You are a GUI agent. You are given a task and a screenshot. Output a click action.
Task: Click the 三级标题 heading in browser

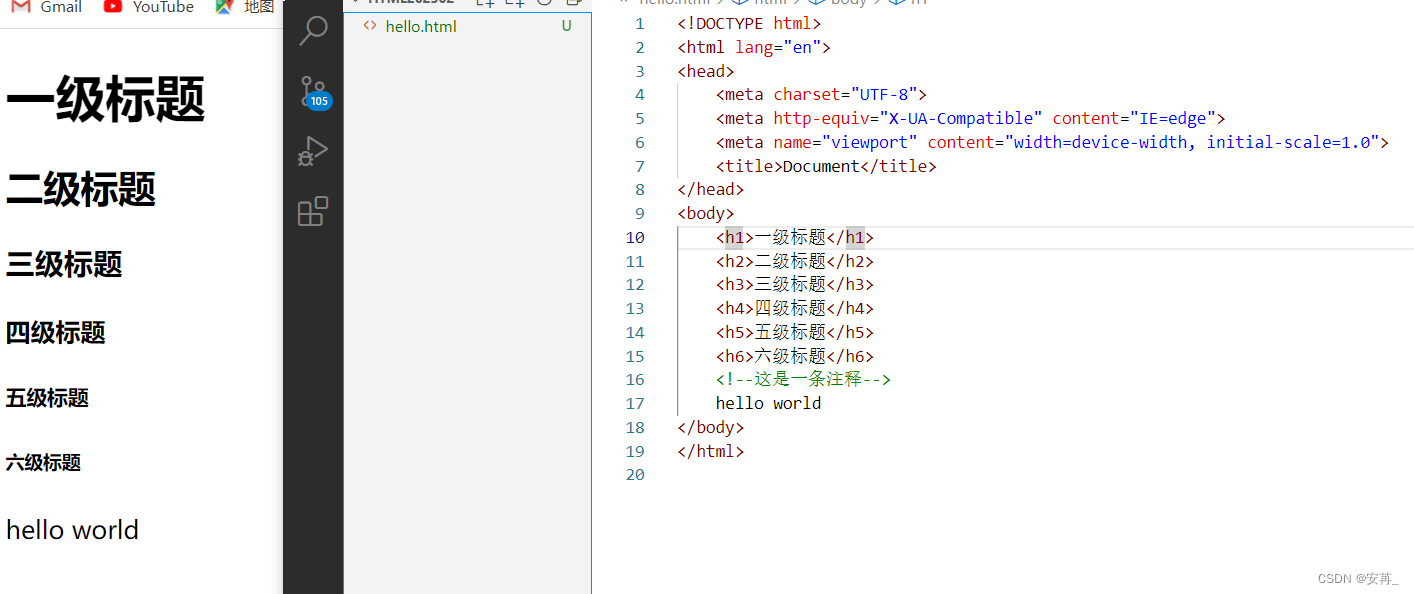(64, 264)
